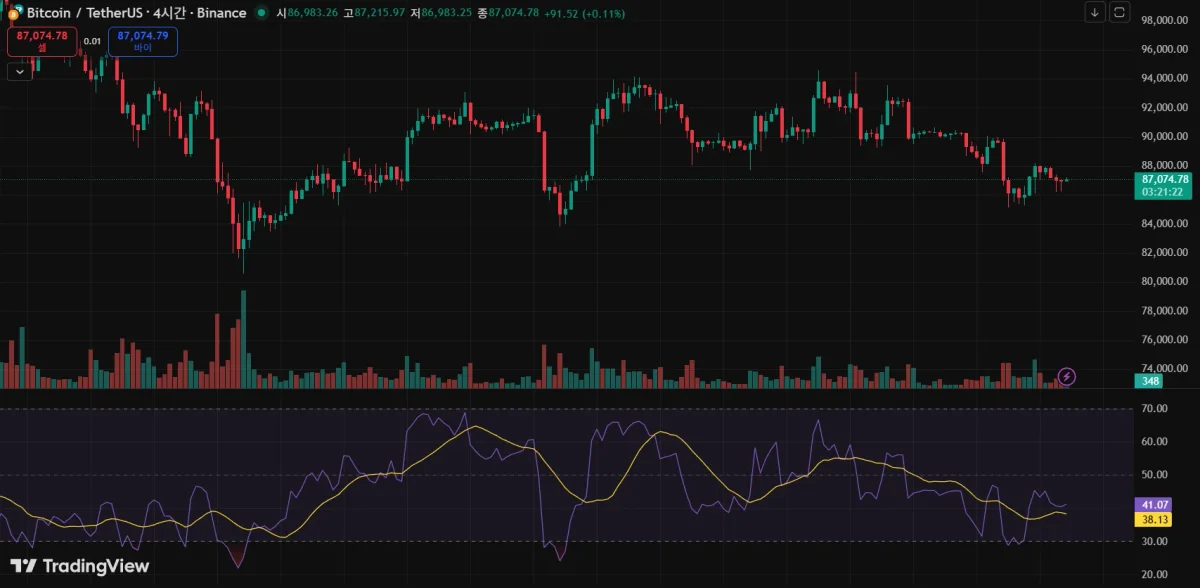Screen dimensions: 1200x588
Task: Click the 4시간 interval label
Action: 169,13
